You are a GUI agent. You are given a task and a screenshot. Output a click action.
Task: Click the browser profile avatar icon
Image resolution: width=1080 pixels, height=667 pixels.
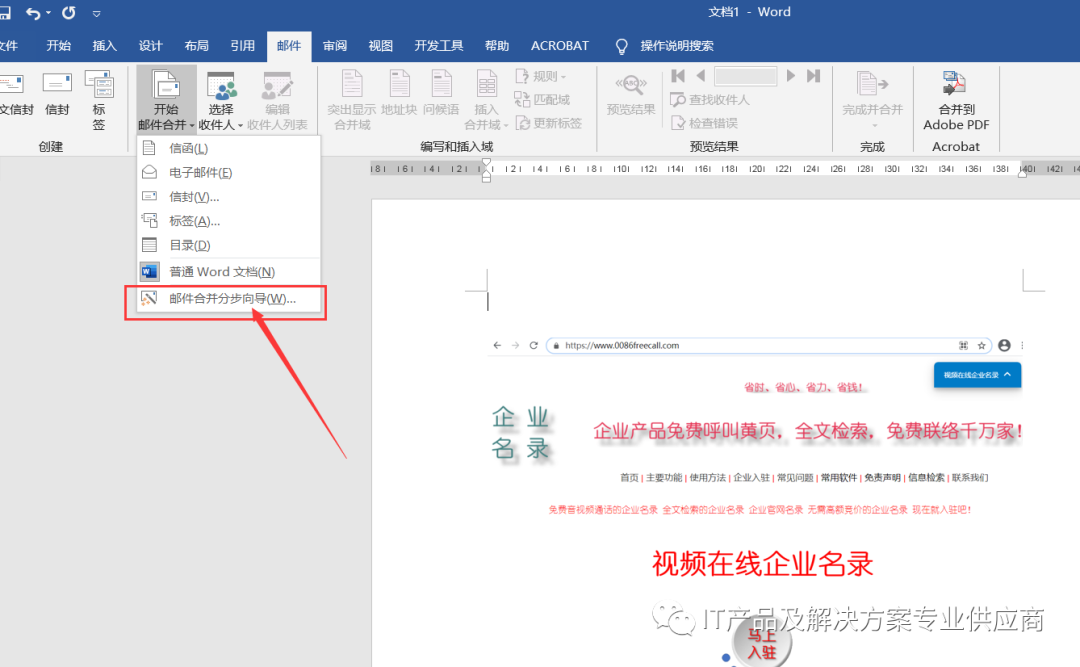point(1004,345)
